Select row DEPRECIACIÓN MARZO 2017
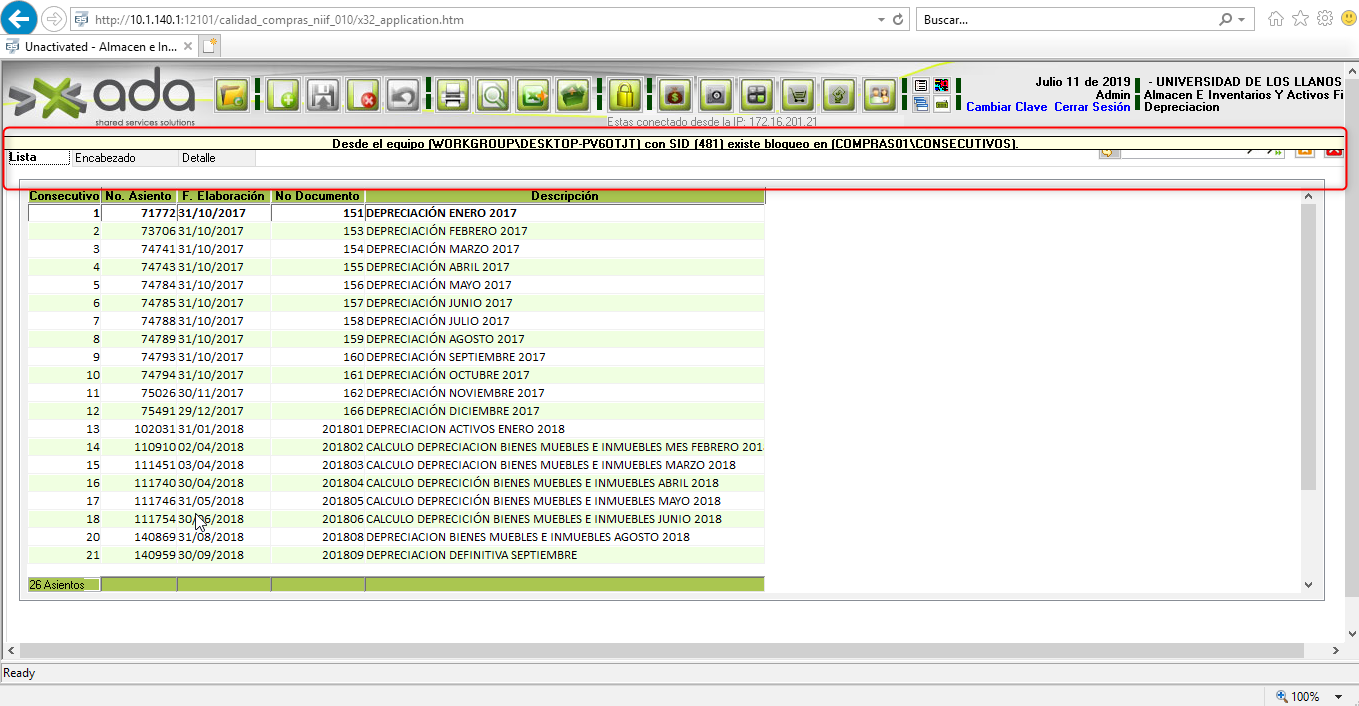Viewport: 1359px width, 706px height. (442, 249)
